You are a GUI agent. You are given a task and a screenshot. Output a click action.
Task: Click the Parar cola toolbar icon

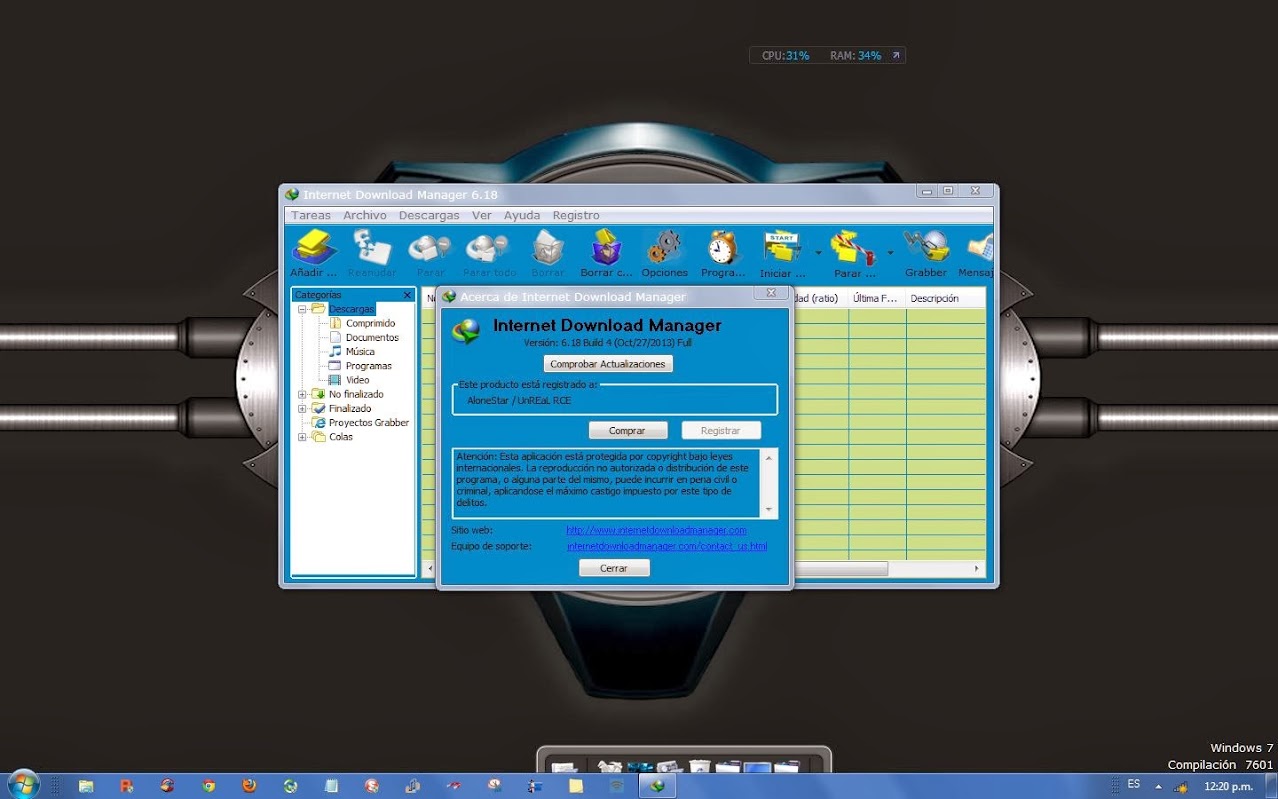click(853, 249)
